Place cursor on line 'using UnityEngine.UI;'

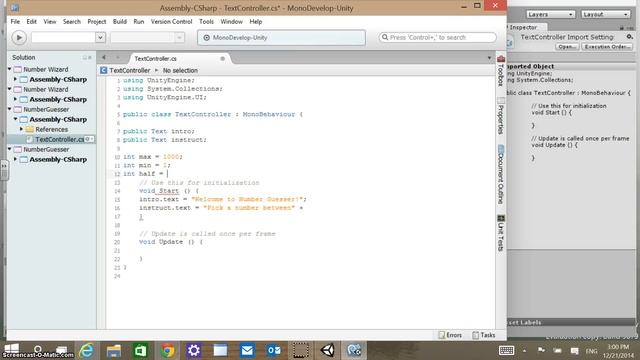165,98
